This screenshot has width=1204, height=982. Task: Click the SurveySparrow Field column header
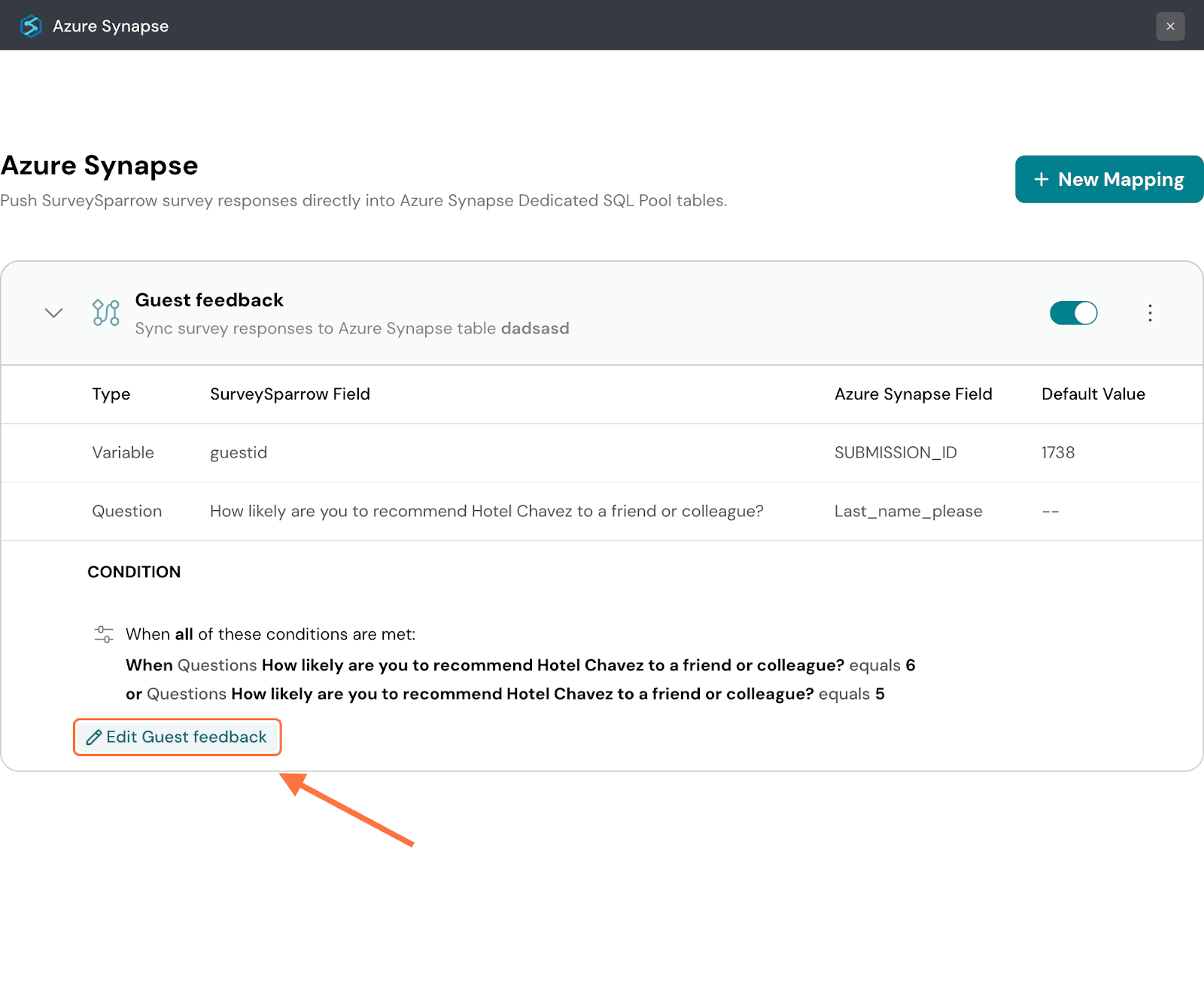click(x=290, y=394)
